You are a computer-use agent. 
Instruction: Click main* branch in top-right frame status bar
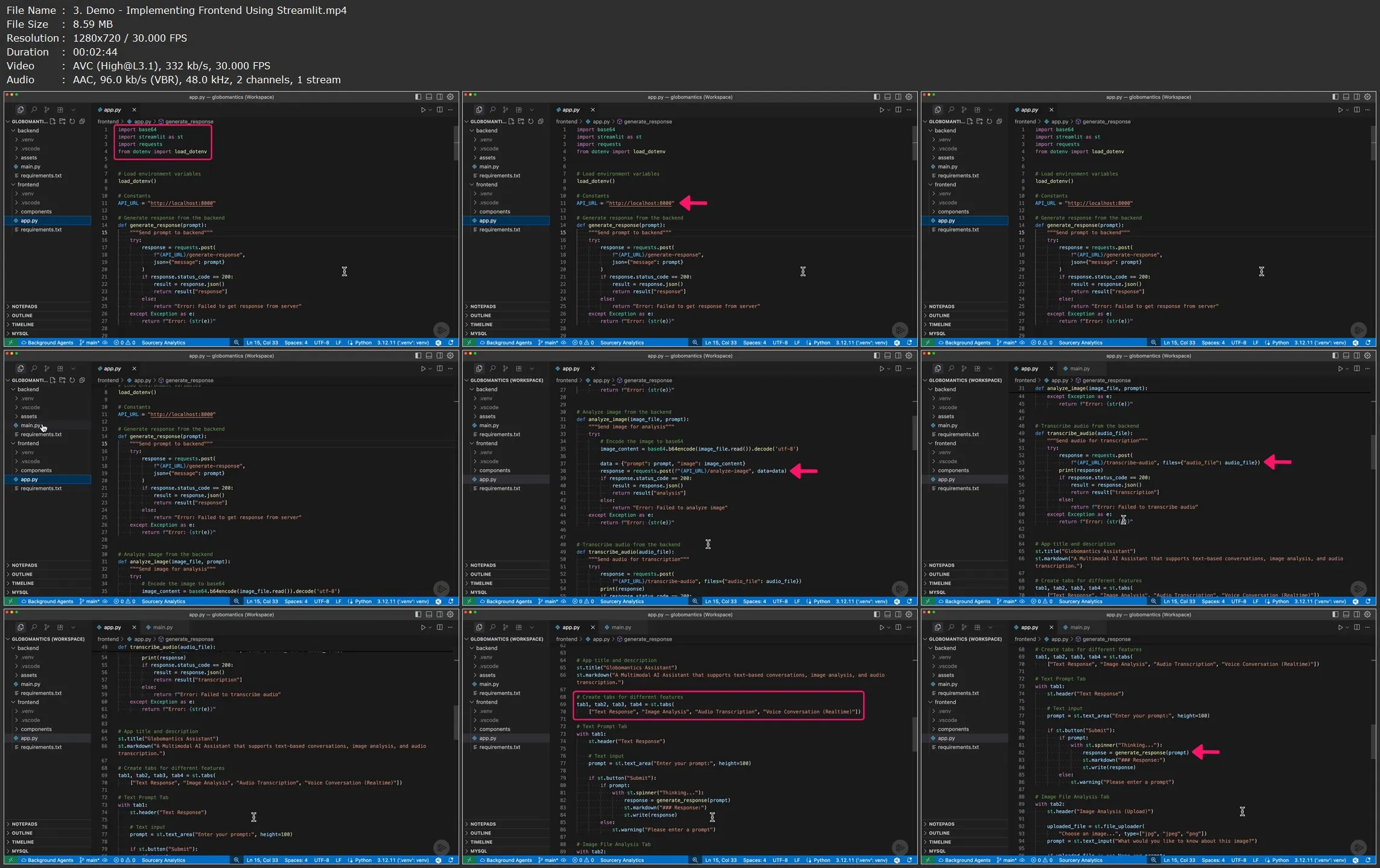coord(1007,343)
